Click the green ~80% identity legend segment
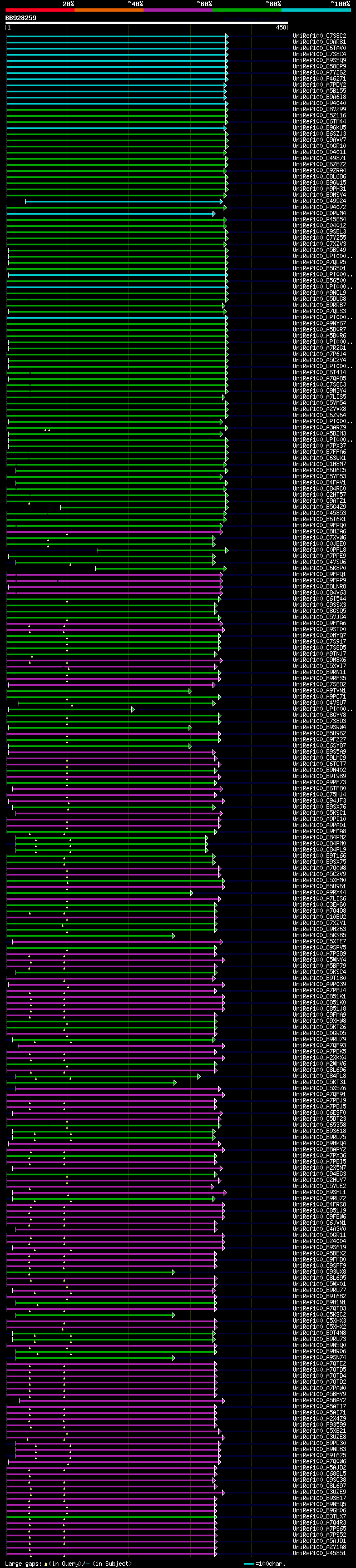Image resolution: width=356 pixels, height=1568 pixels. coord(247,10)
